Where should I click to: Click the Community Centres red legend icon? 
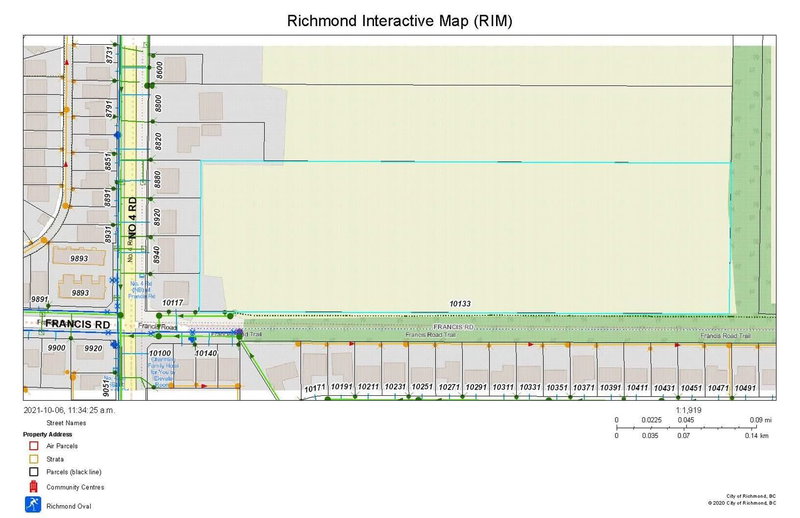pyautogui.click(x=34, y=486)
